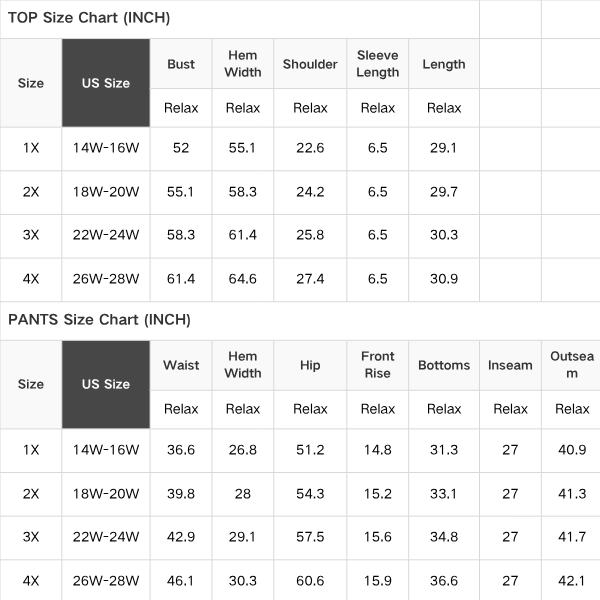This screenshot has width=600, height=600.
Task: Click the hip value 54.3 for 2X
Action: point(310,493)
